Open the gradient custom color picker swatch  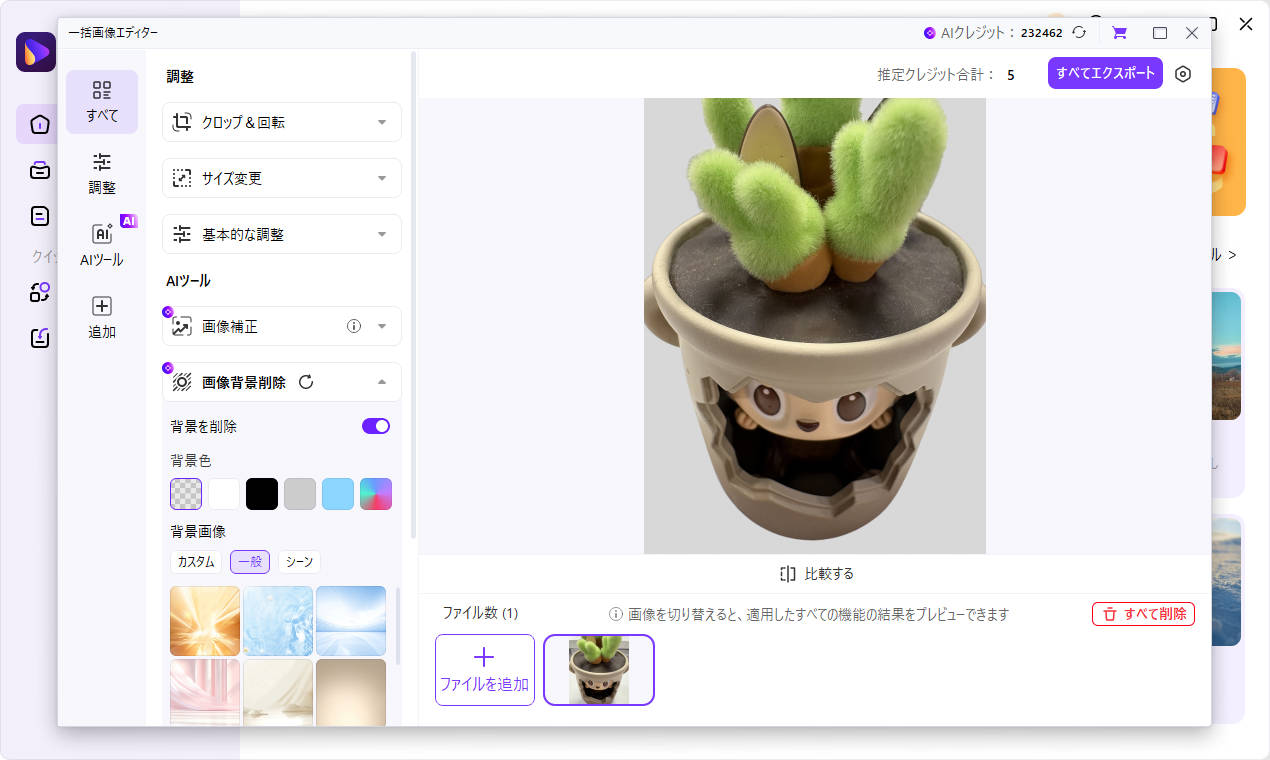pyautogui.click(x=376, y=494)
